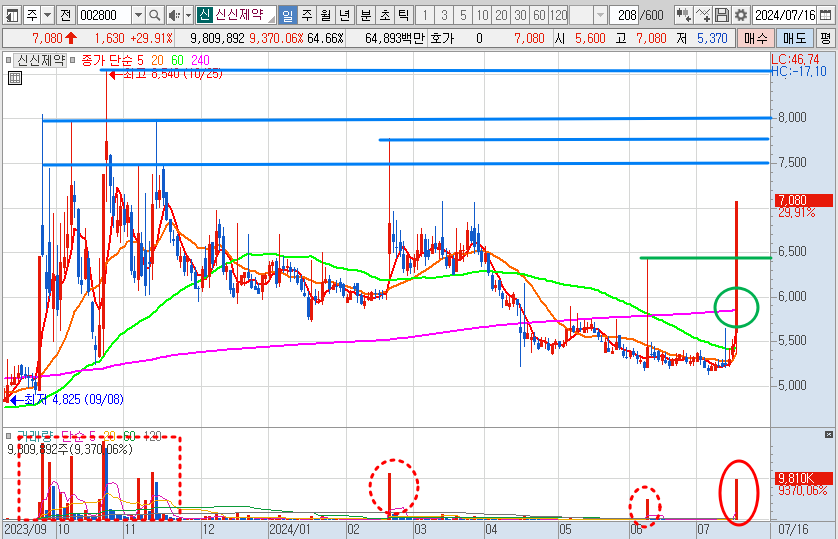
Task: Switch to weekly 주 chart period
Action: coord(307,15)
